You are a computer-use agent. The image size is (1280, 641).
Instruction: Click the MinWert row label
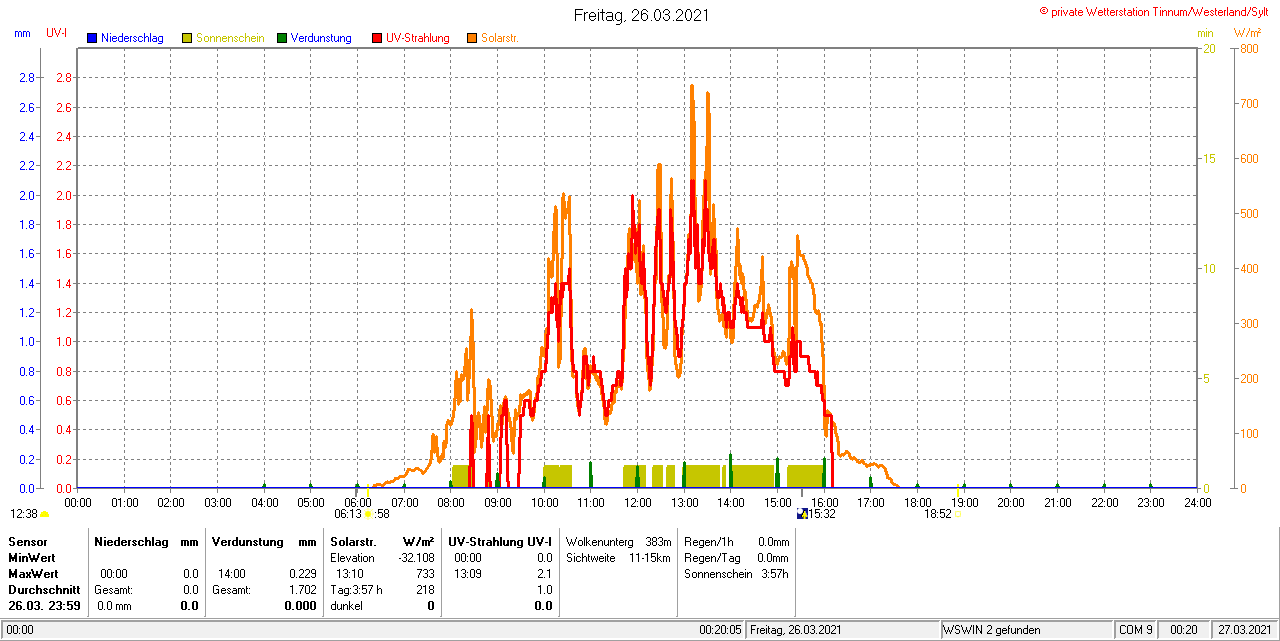coord(32,557)
